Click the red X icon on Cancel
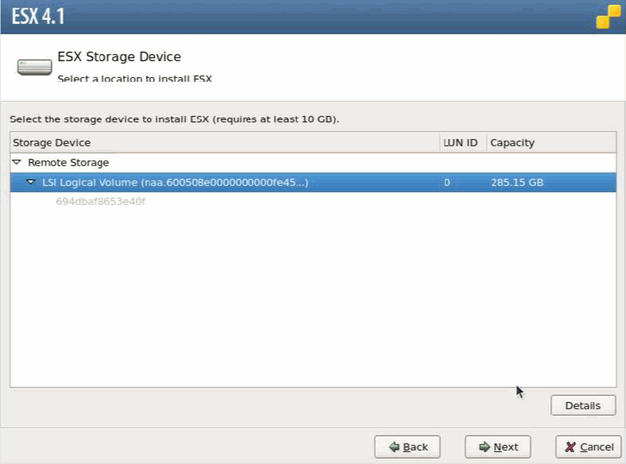 571,447
